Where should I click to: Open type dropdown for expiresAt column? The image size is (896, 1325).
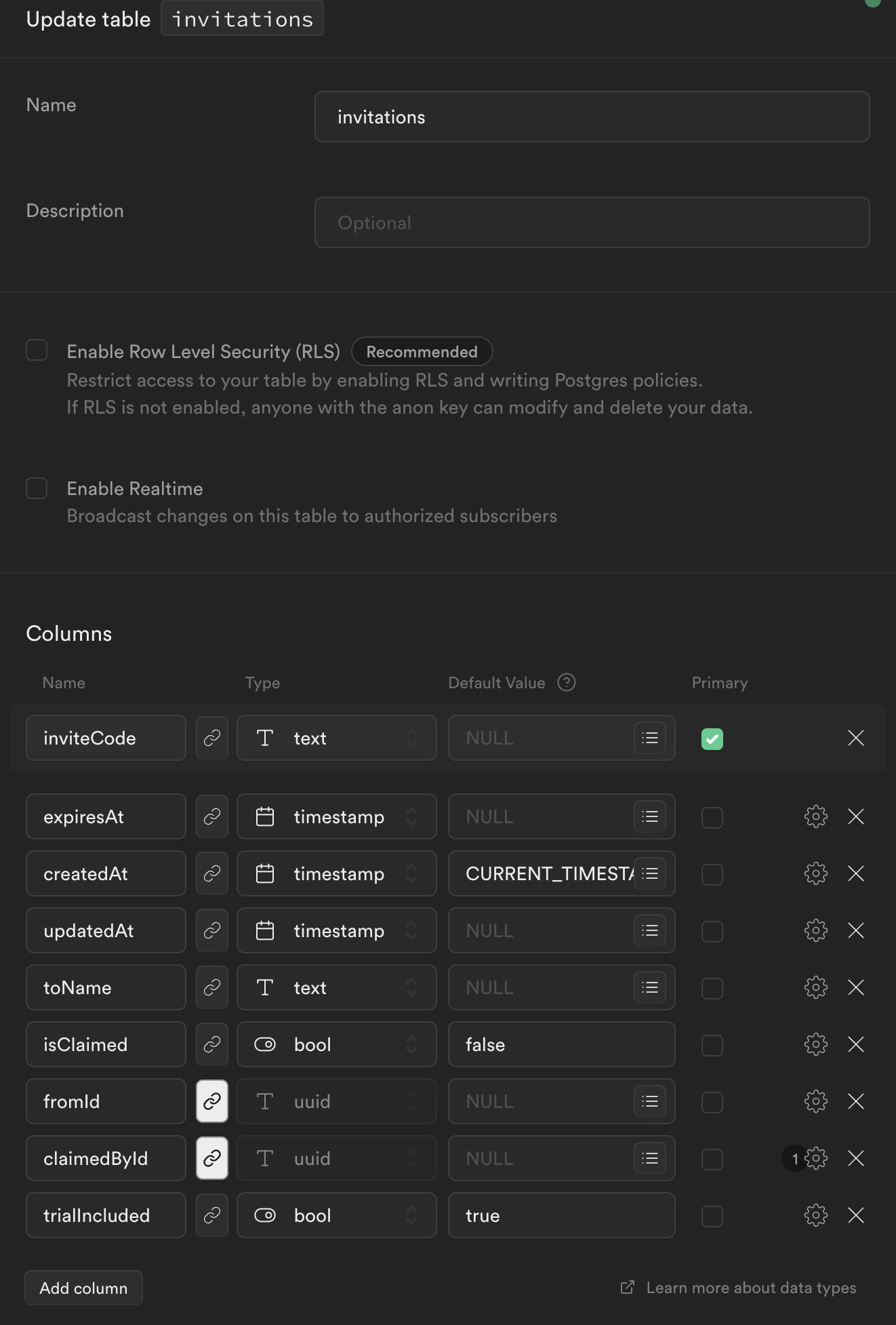coord(337,816)
